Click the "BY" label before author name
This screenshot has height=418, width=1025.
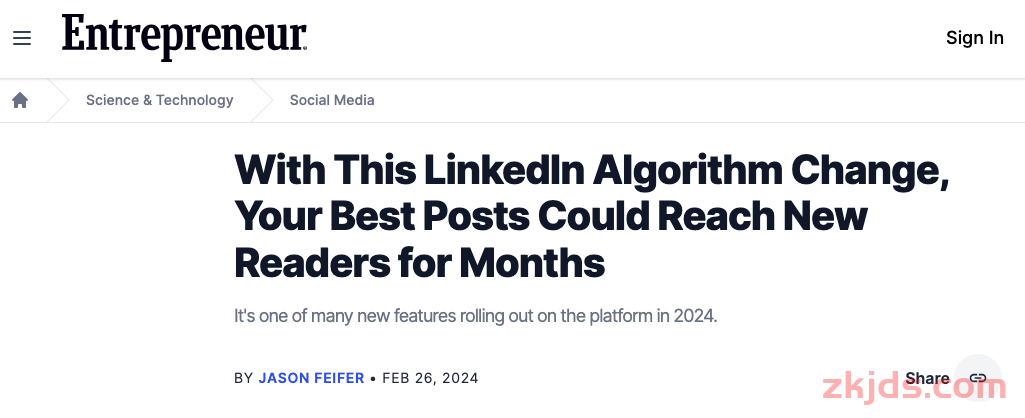pos(243,378)
